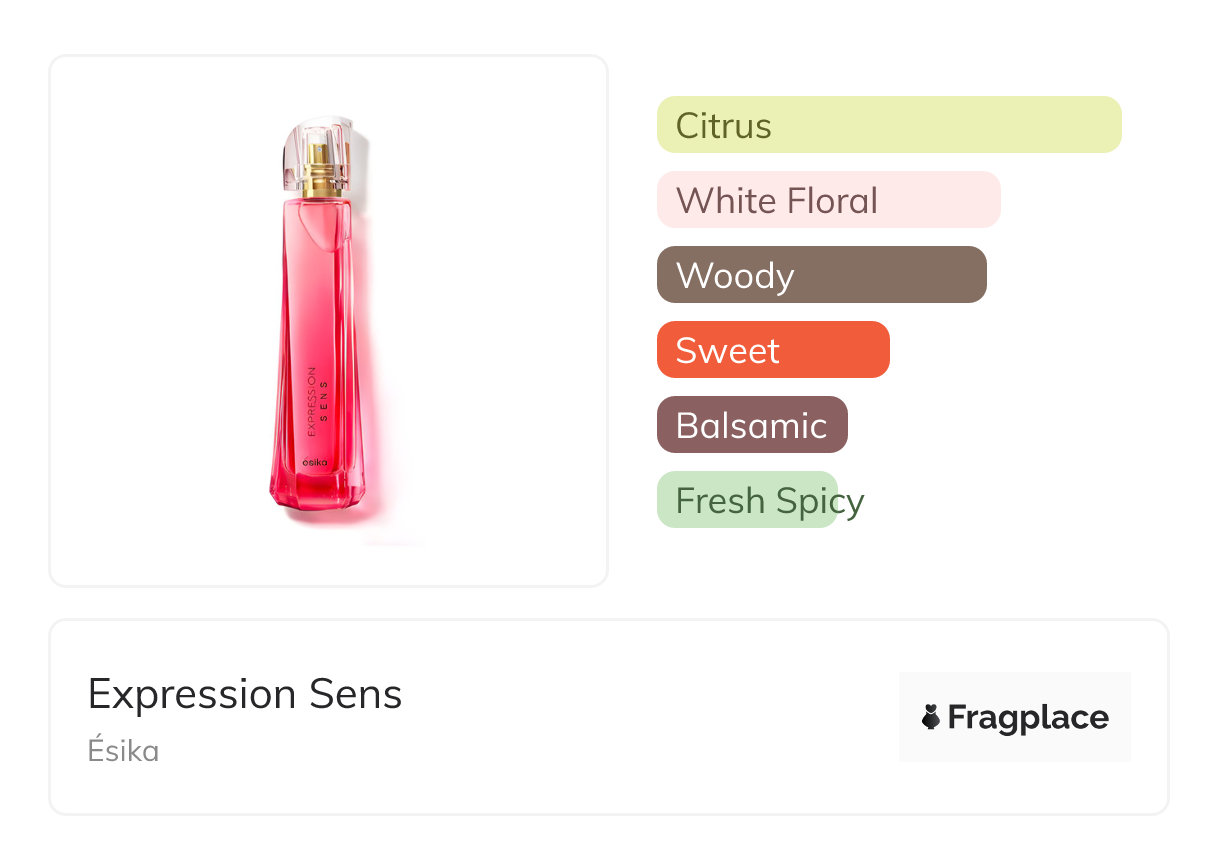Pick the Balsamic accord bar
1218x864 pixels.
tap(752, 425)
